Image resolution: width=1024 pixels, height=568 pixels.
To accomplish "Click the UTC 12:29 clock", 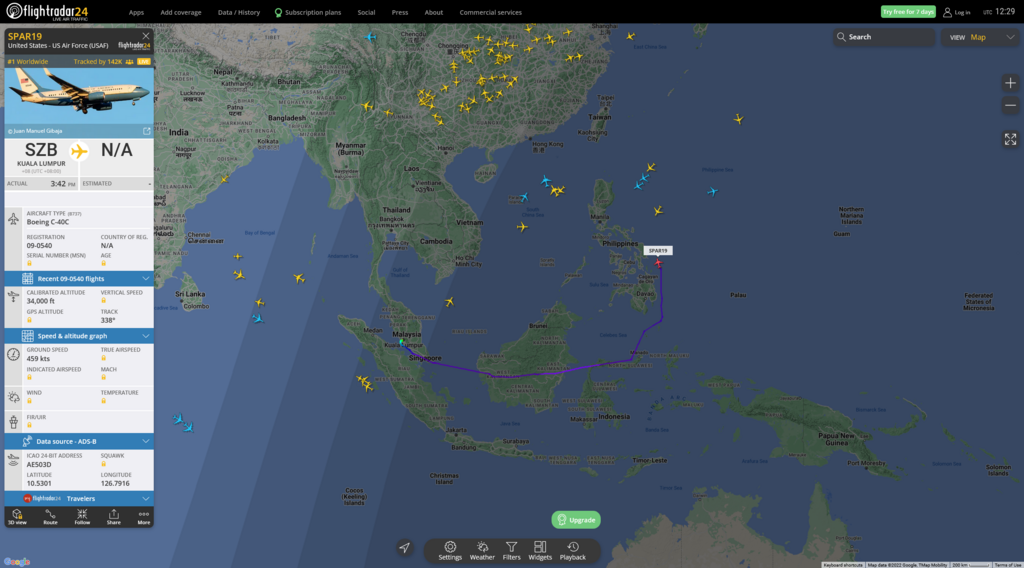I will click(999, 12).
